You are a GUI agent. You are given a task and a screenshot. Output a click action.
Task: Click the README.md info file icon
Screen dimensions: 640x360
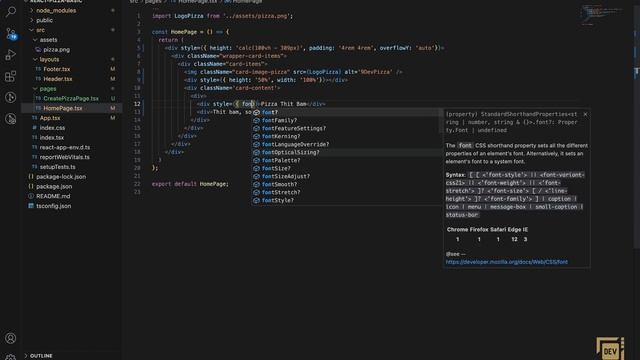point(31,196)
